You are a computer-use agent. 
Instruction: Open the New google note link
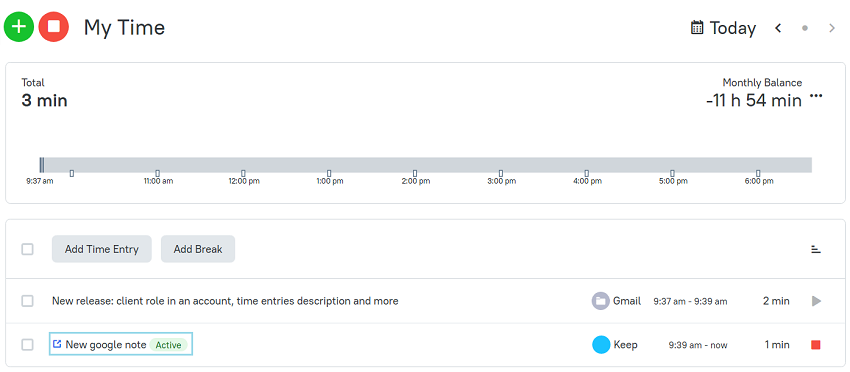tap(106, 344)
